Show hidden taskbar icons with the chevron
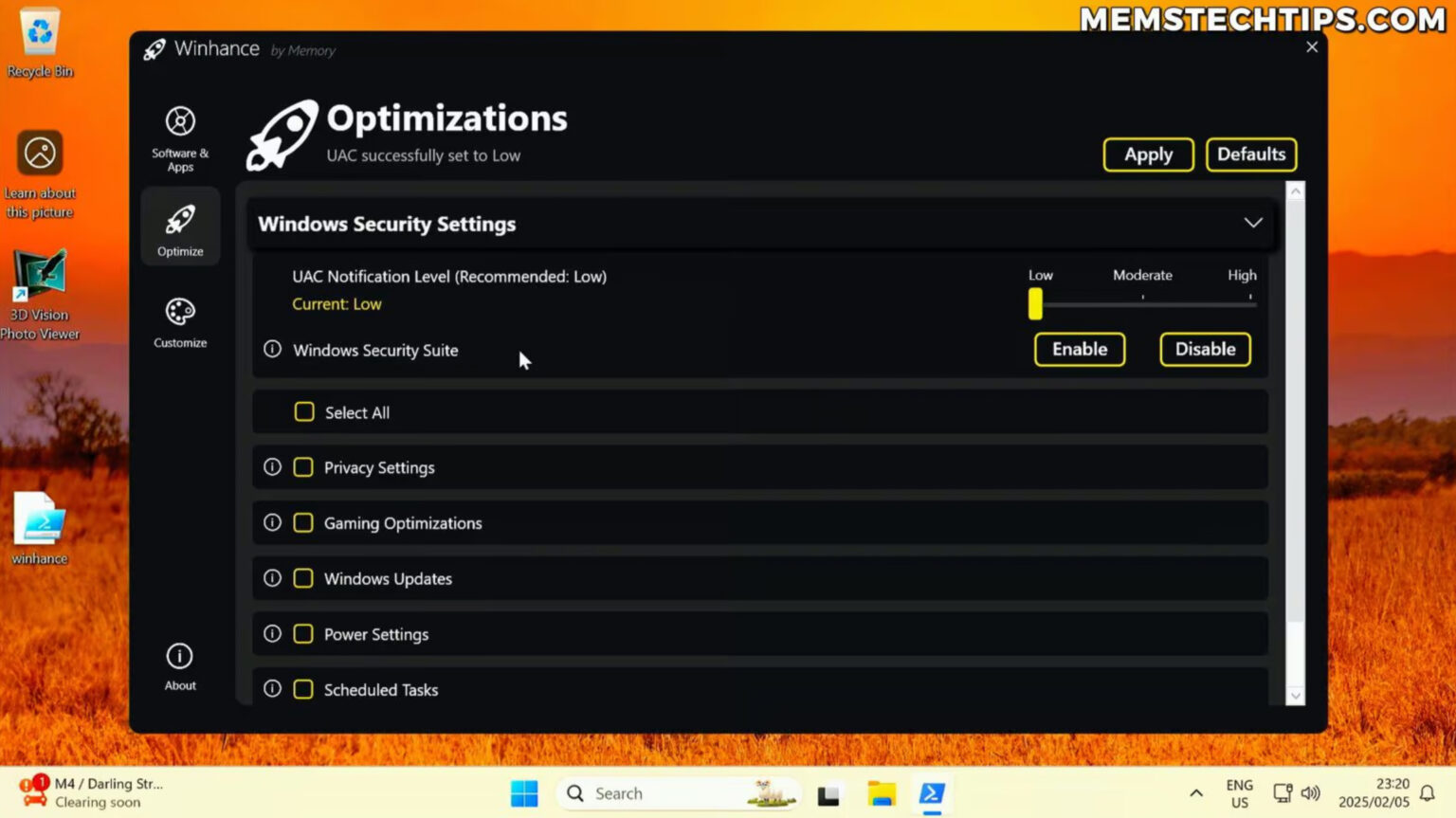The width and height of the screenshot is (1456, 818). click(x=1196, y=792)
